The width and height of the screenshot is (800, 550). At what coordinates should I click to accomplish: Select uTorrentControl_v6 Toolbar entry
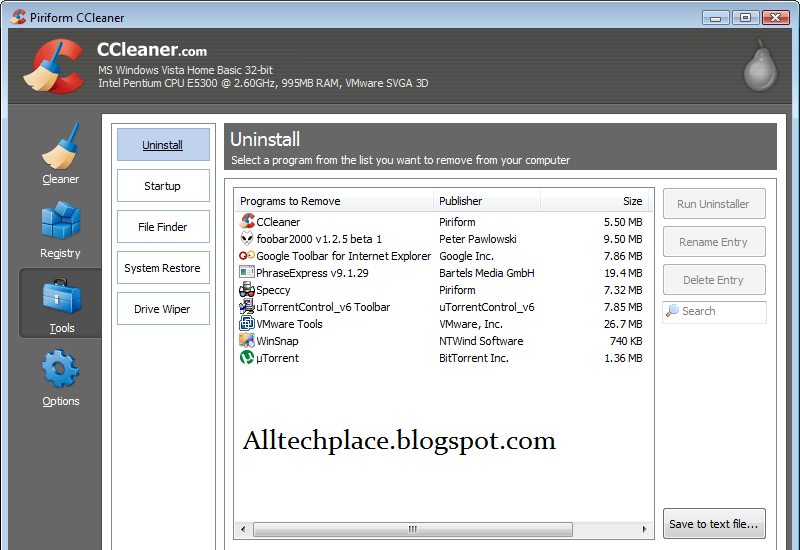tap(323, 307)
